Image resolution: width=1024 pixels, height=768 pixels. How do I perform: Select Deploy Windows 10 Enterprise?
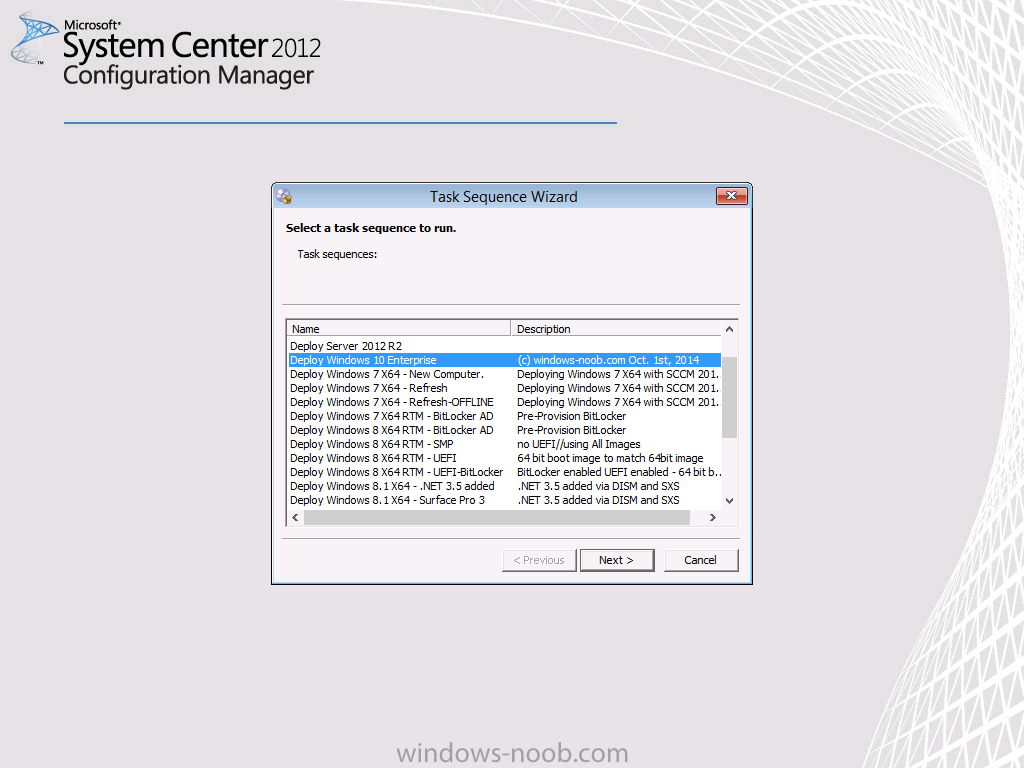pyautogui.click(x=505, y=360)
